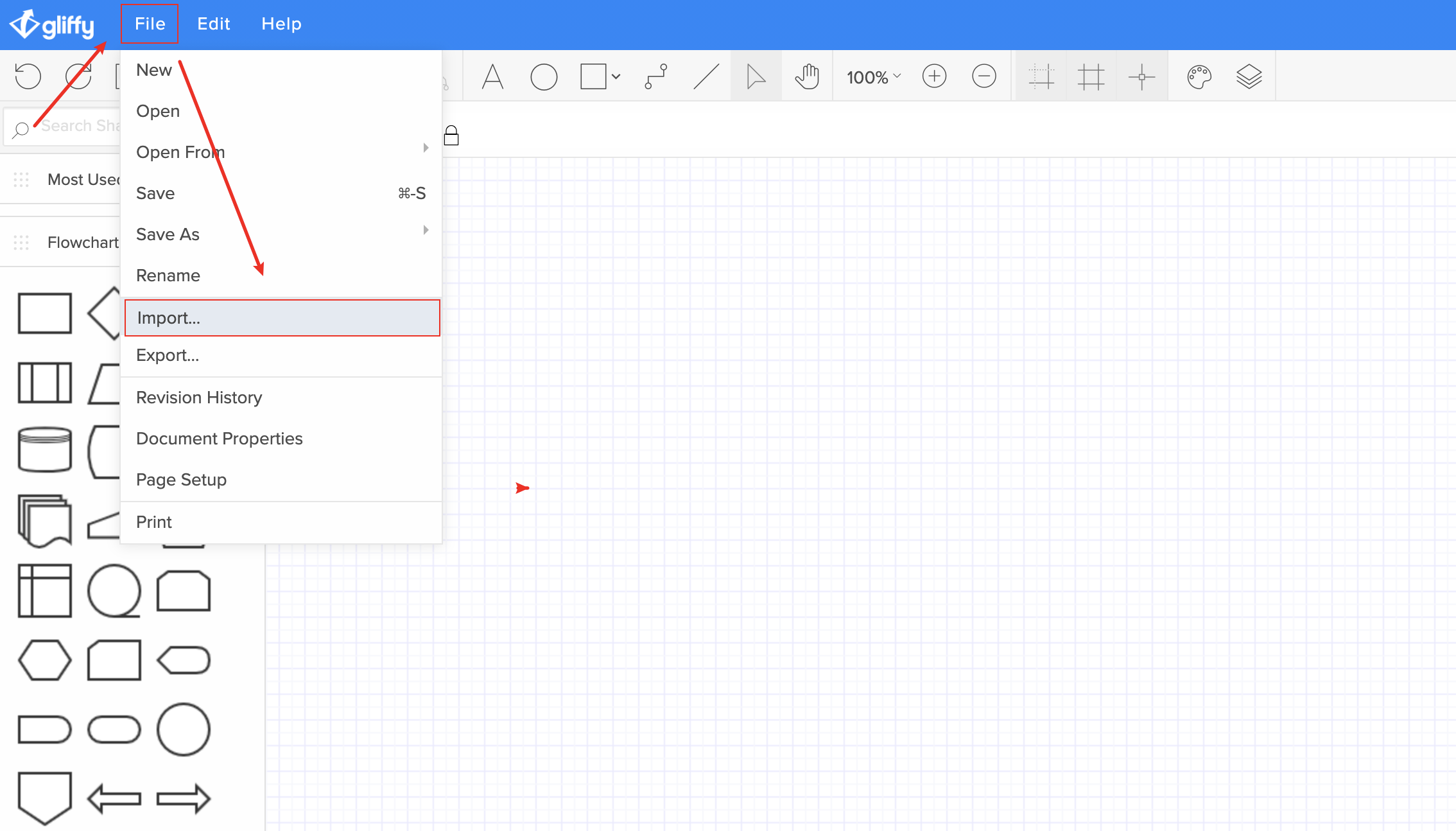
Task: Open the Theme palette icon
Action: tap(1199, 77)
